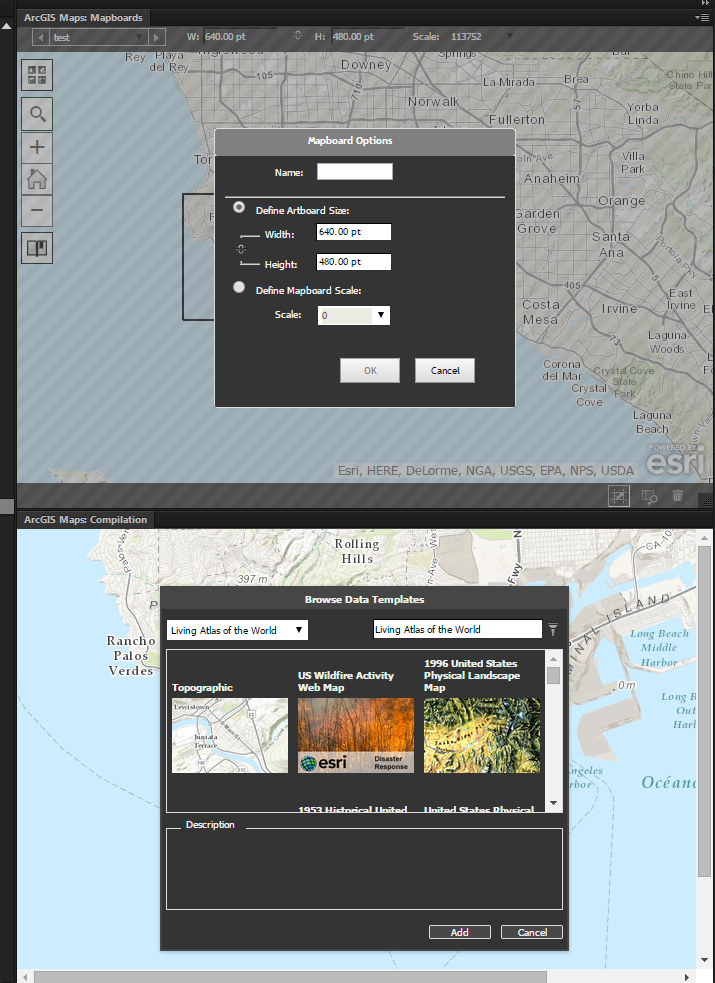This screenshot has width=715, height=983.
Task: Go to previous mapboard arrow
Action: tap(41, 38)
